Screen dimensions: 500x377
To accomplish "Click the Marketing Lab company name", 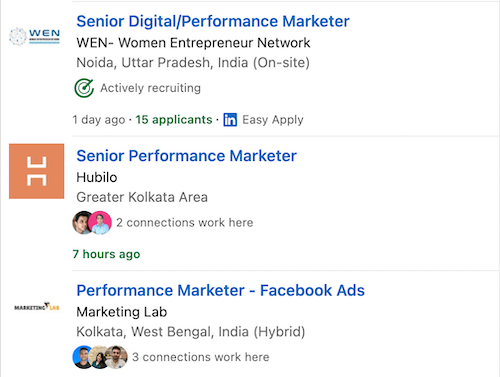I will (122, 312).
